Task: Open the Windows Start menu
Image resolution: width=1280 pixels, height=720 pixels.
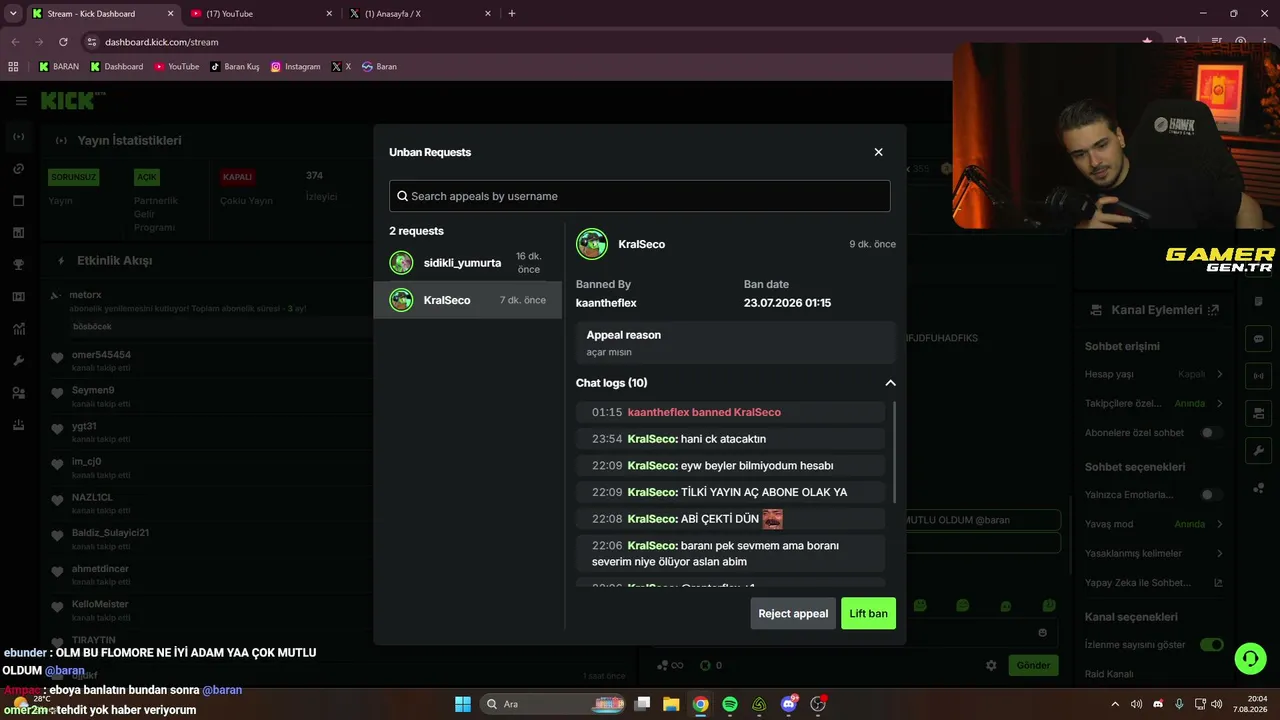Action: point(463,704)
